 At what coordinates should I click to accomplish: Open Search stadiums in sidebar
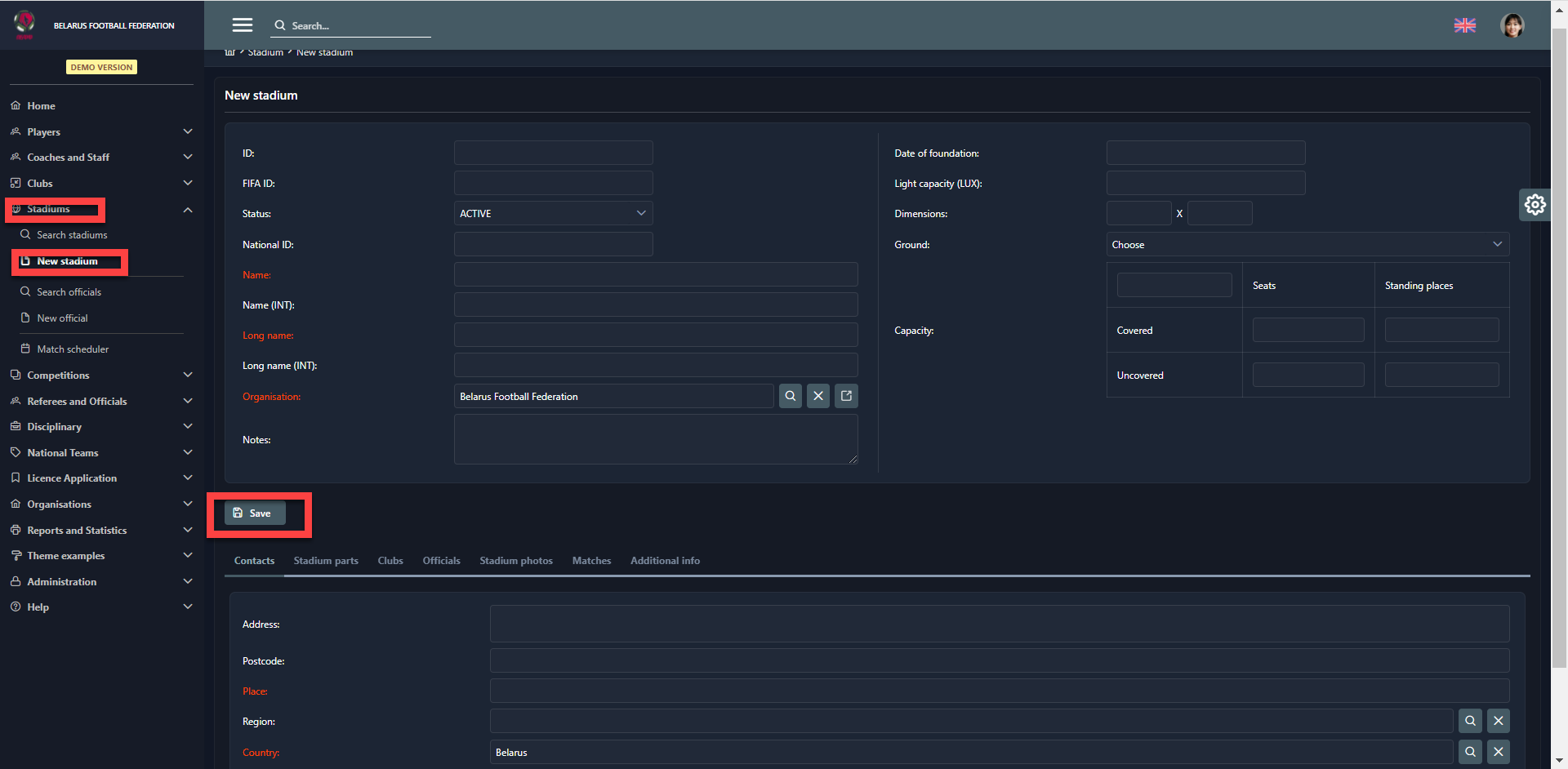72,235
